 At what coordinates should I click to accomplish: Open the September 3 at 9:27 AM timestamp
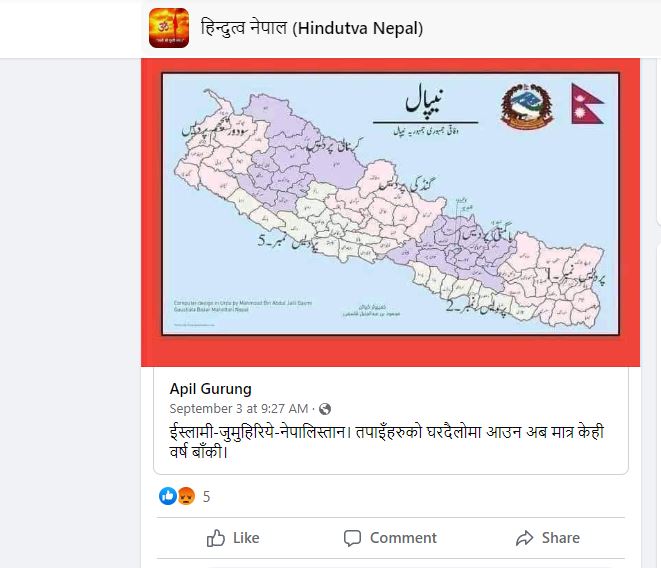pyautogui.click(x=239, y=408)
